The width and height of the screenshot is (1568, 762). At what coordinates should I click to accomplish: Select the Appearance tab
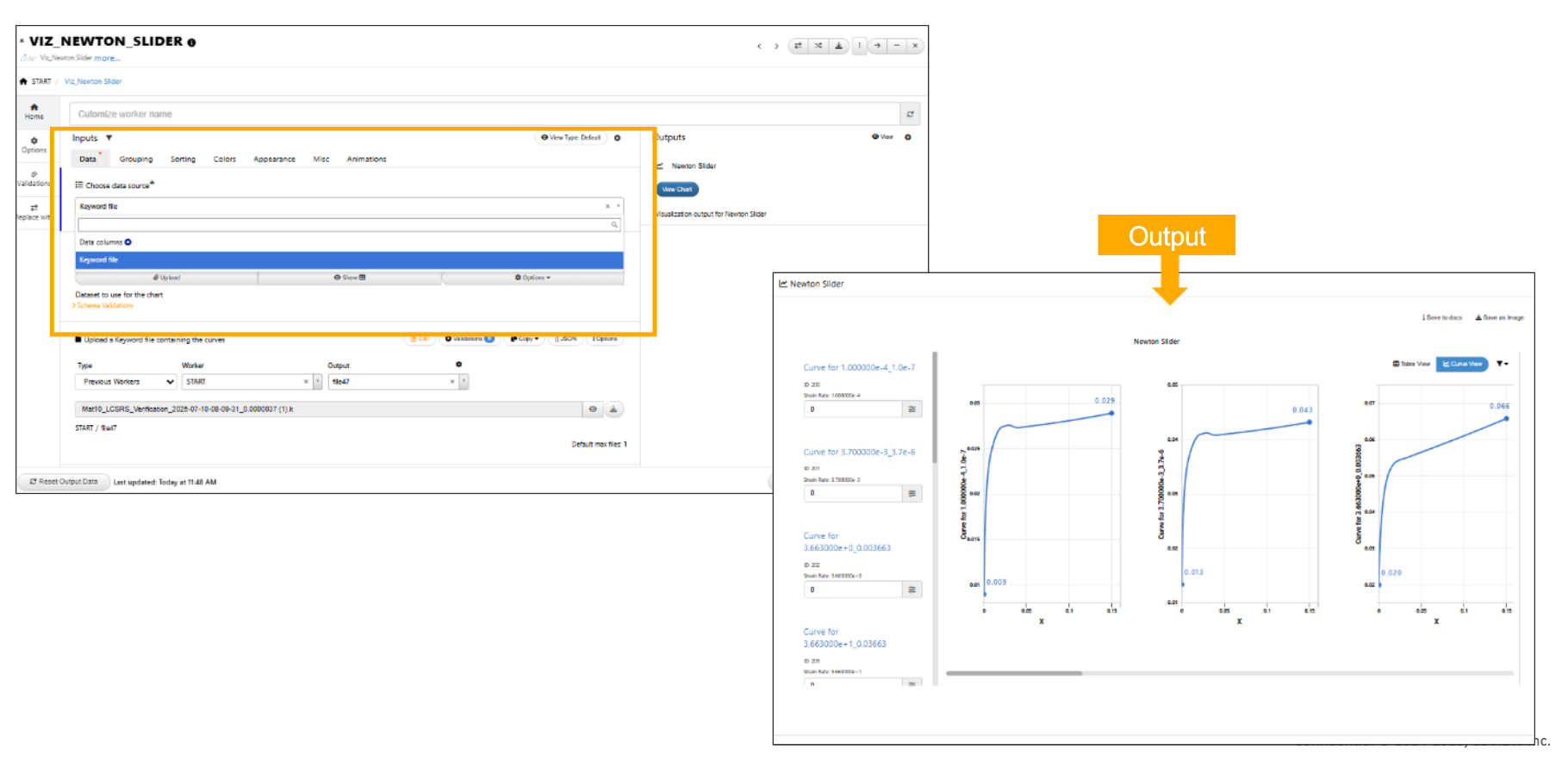coord(274,159)
